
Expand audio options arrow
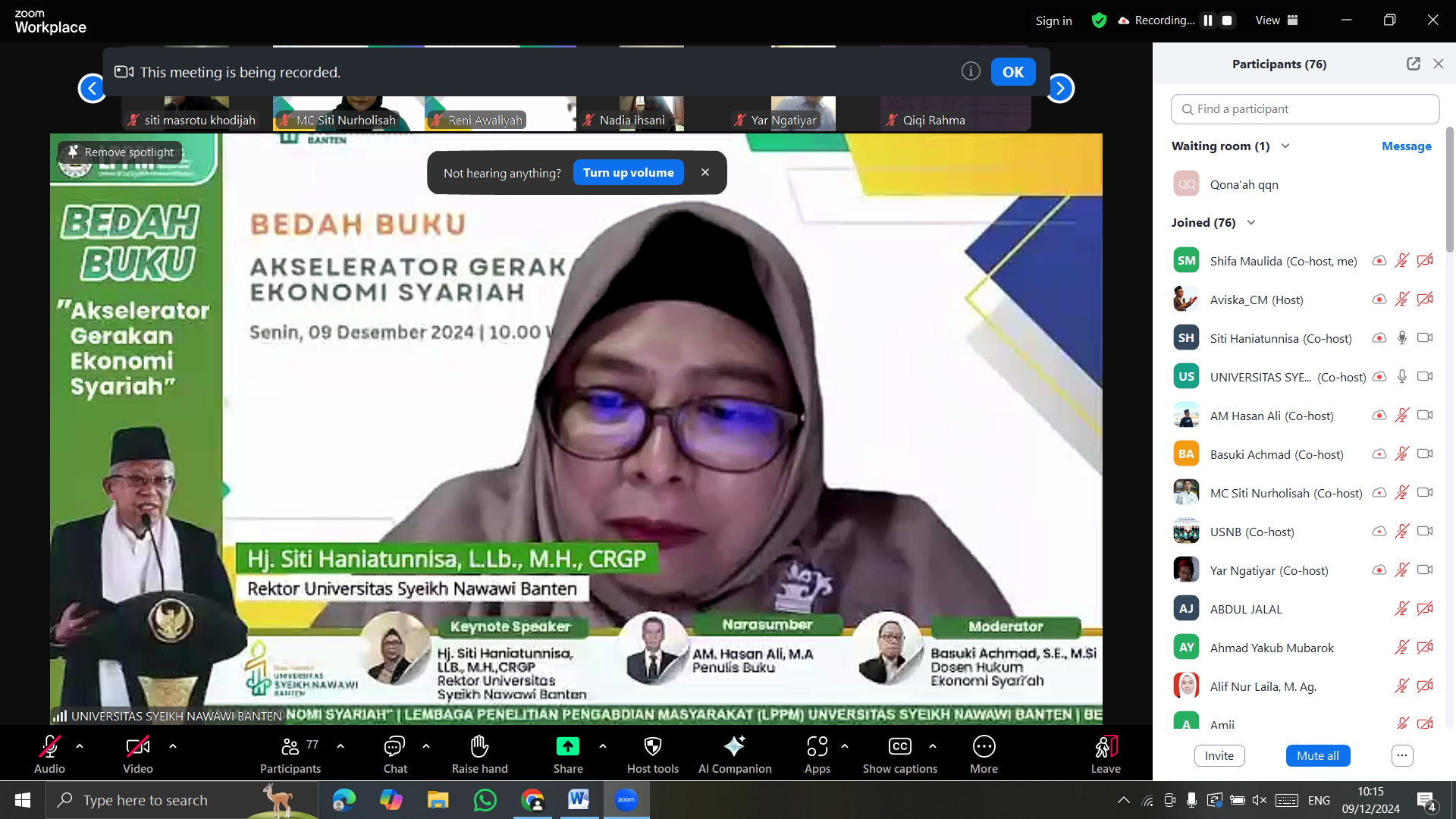click(80, 746)
